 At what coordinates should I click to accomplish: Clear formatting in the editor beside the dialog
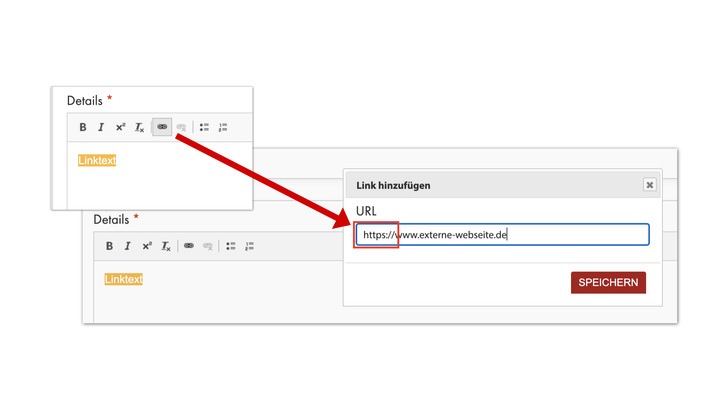click(x=167, y=246)
